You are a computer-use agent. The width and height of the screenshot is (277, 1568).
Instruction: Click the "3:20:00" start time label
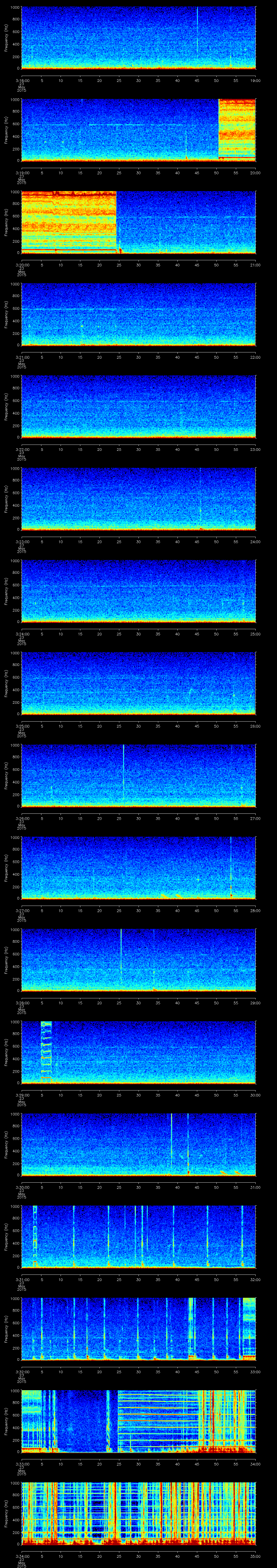[22, 265]
